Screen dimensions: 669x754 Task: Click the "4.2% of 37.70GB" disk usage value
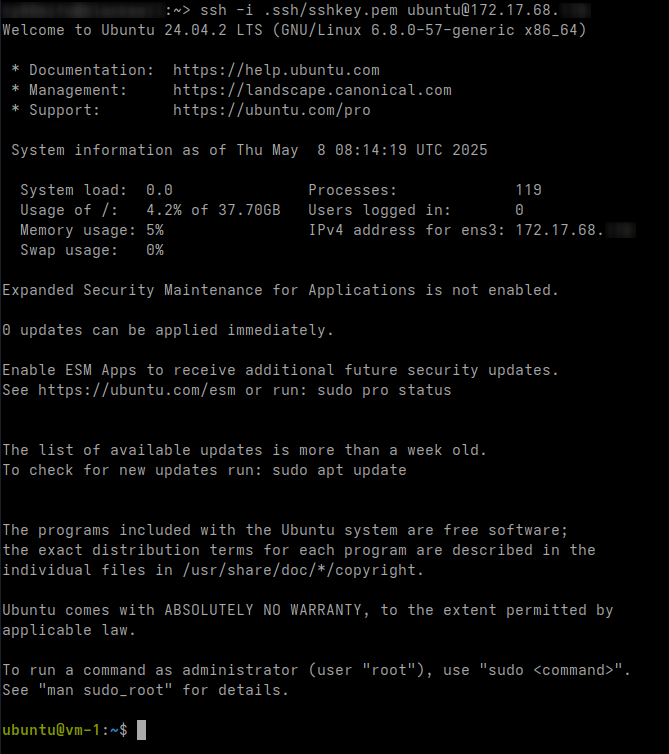click(213, 210)
